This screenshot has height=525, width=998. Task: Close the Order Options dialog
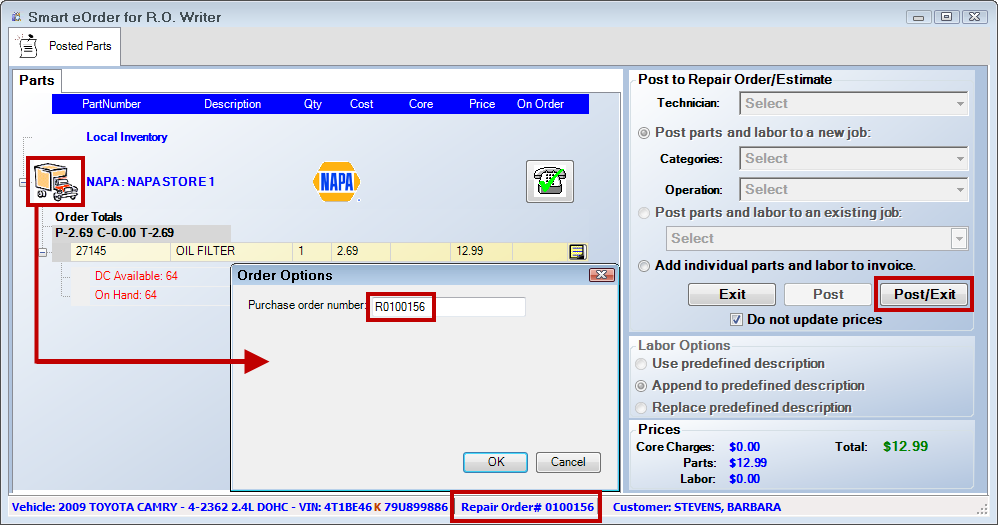pyautogui.click(x=601, y=275)
